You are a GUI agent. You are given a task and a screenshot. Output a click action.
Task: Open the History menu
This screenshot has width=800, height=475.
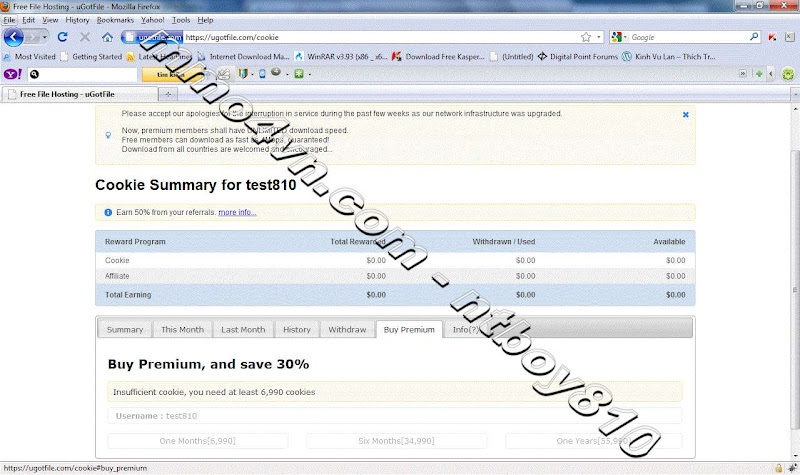tap(77, 20)
